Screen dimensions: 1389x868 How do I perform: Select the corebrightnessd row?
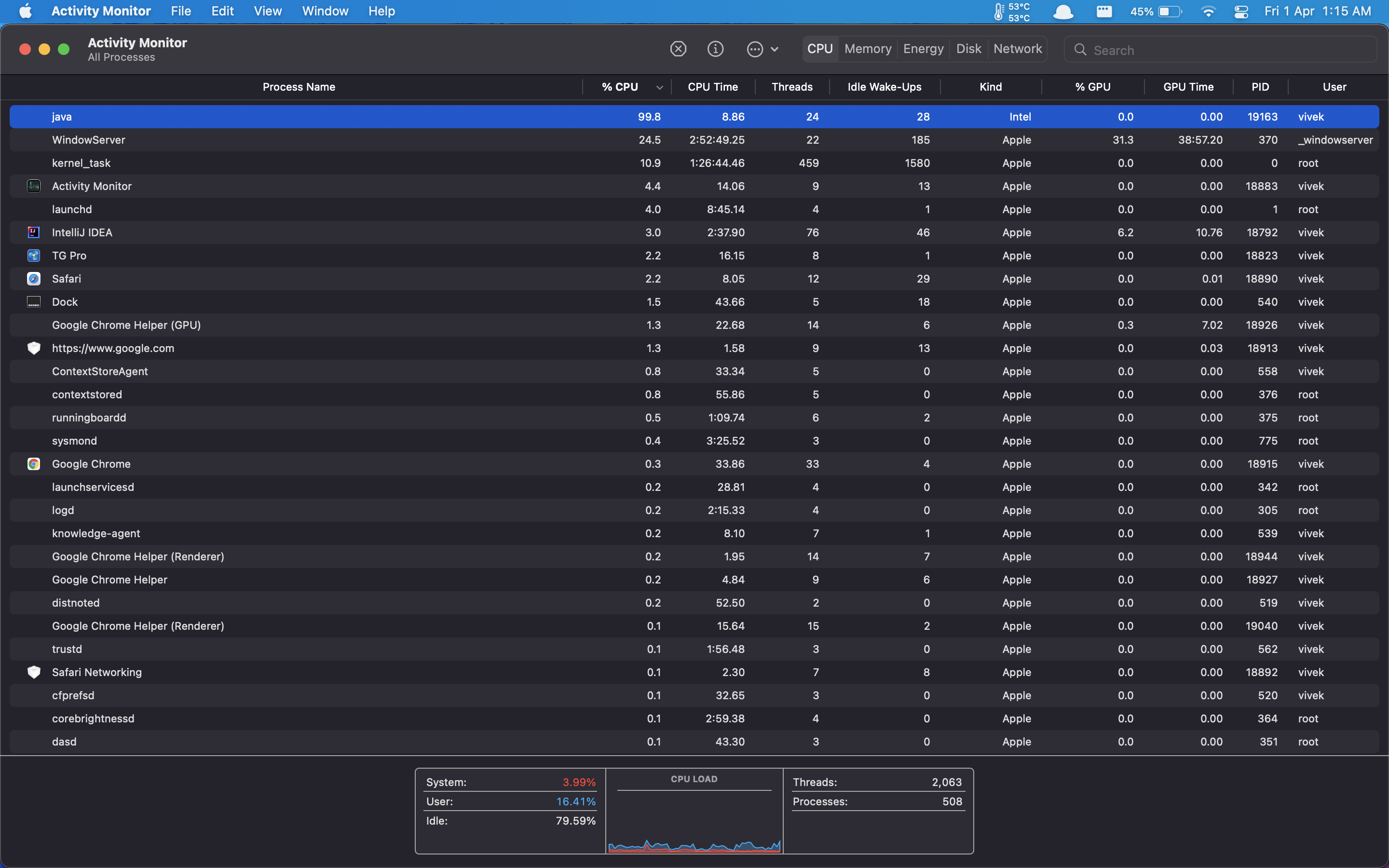click(x=694, y=719)
